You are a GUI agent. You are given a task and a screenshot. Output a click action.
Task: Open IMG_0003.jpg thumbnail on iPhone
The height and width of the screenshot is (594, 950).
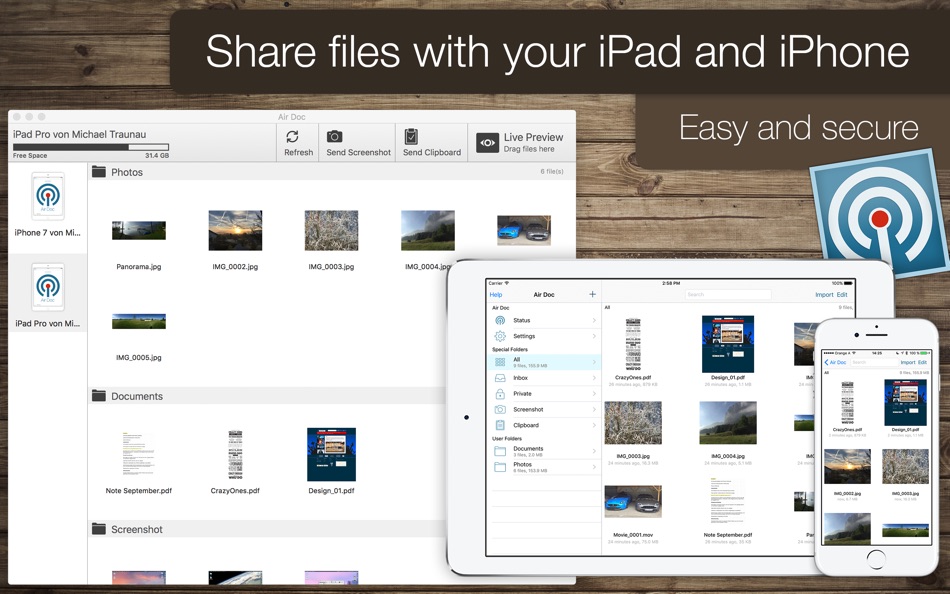(x=905, y=466)
